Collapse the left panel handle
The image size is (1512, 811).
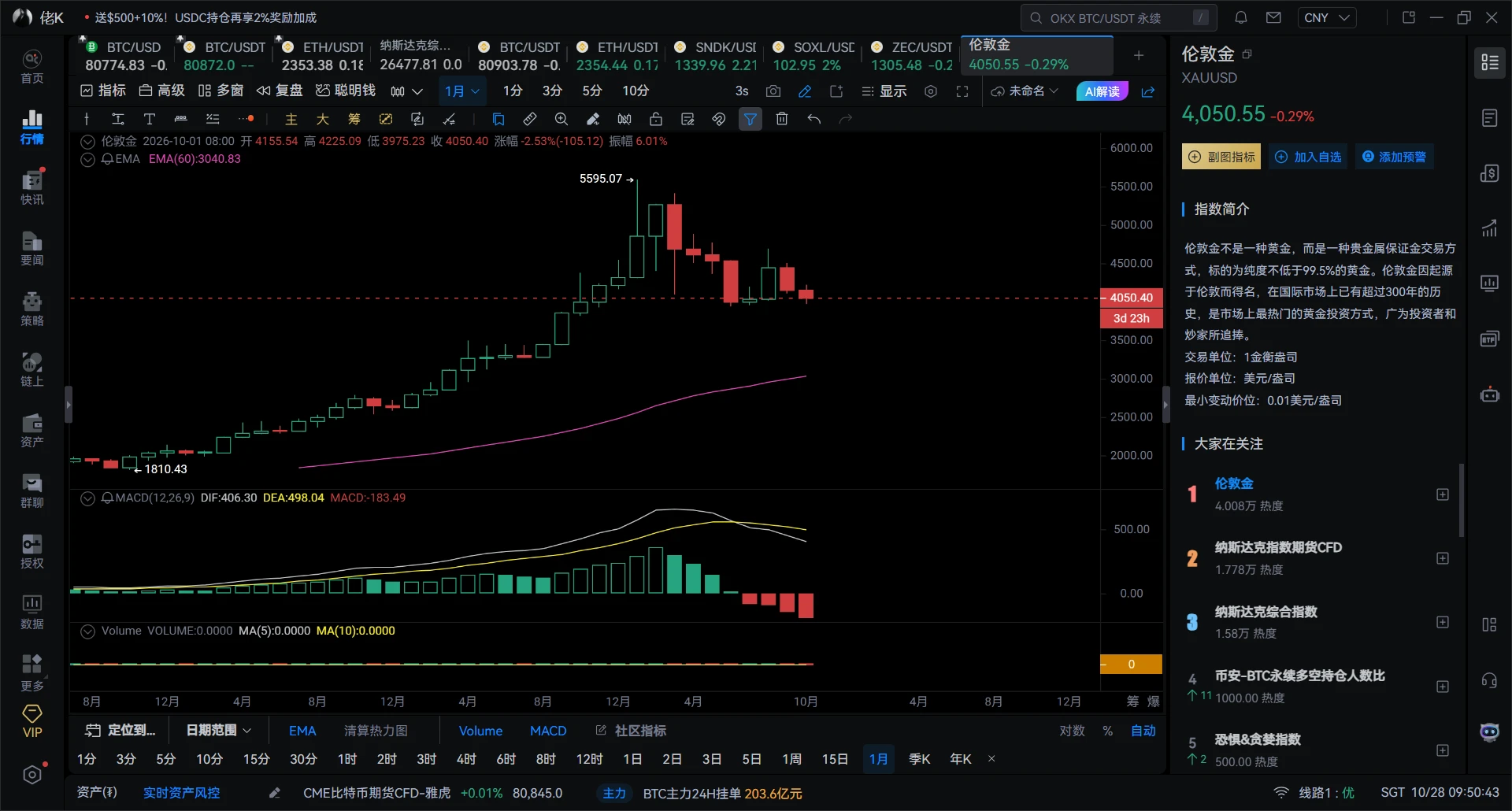pyautogui.click(x=69, y=405)
